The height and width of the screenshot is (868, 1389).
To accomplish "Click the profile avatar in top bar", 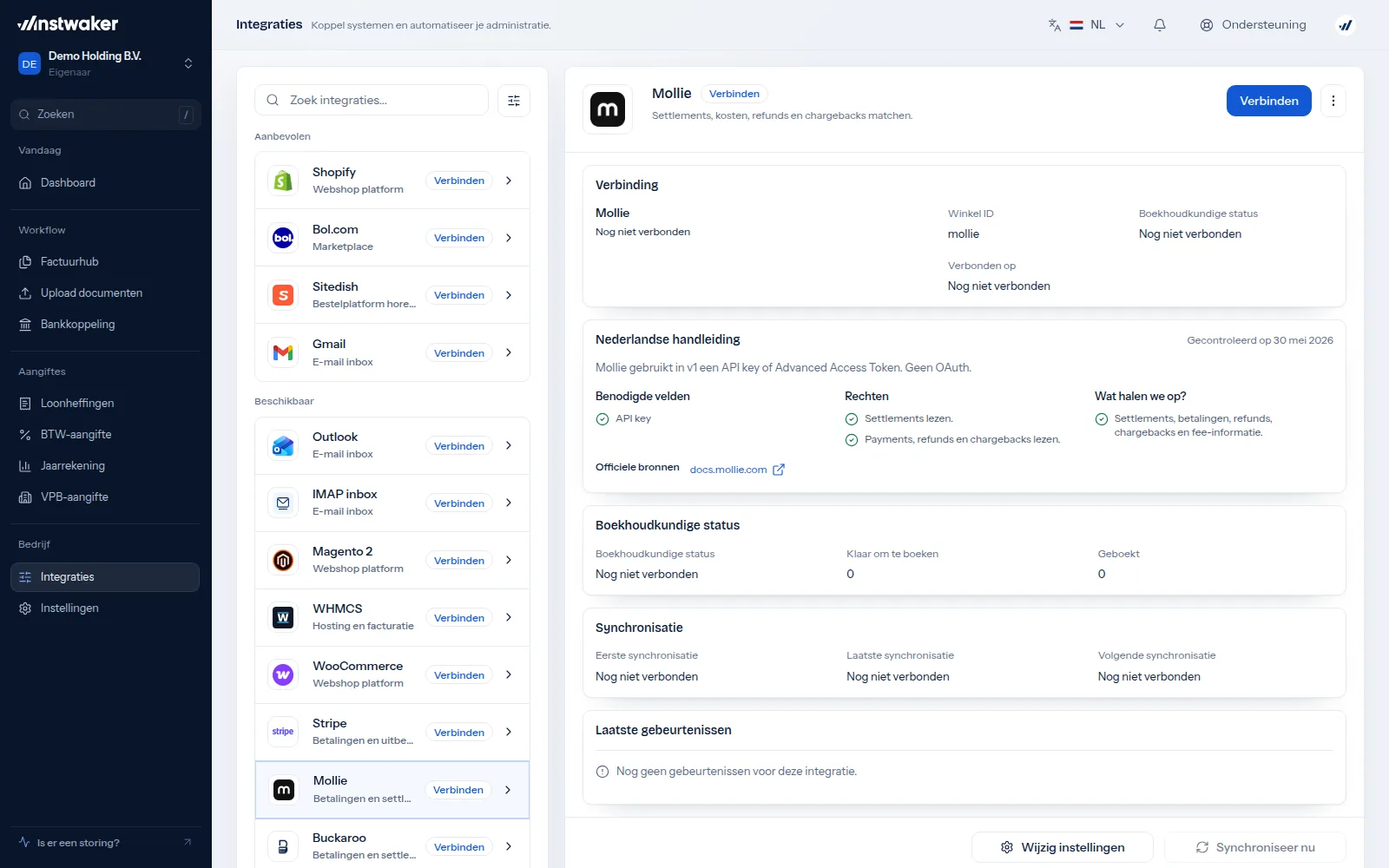I will 1346,25.
